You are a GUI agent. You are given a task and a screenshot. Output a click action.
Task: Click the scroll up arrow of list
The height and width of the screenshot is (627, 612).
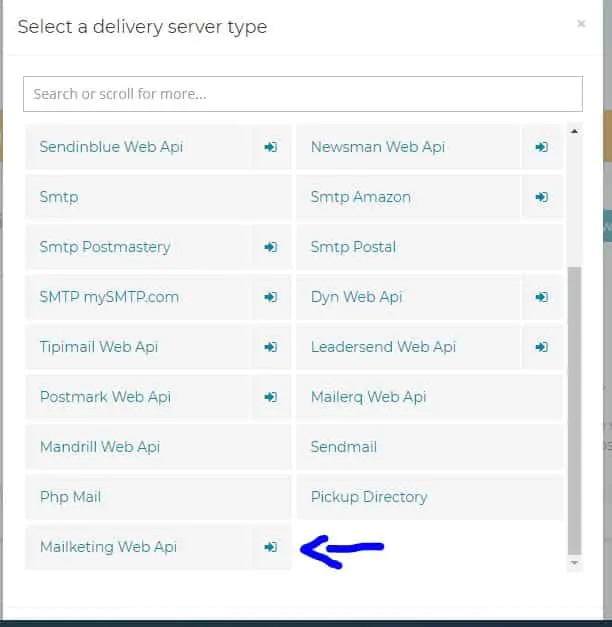(x=574, y=130)
